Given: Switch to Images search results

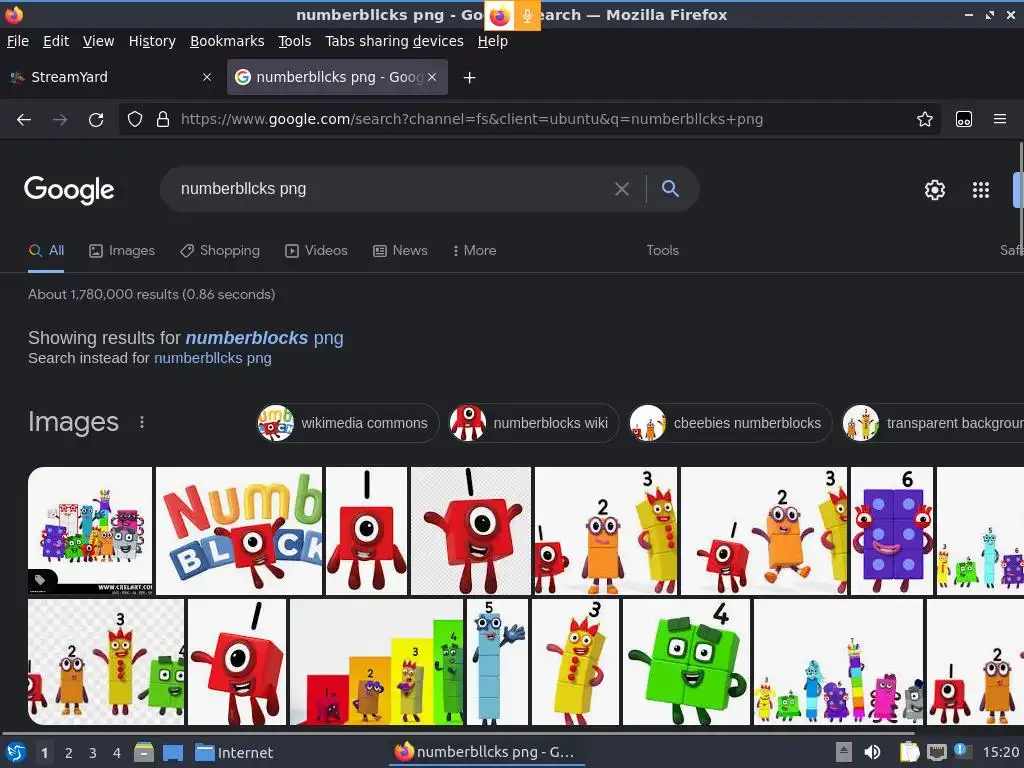Looking at the screenshot, I should tap(122, 251).
